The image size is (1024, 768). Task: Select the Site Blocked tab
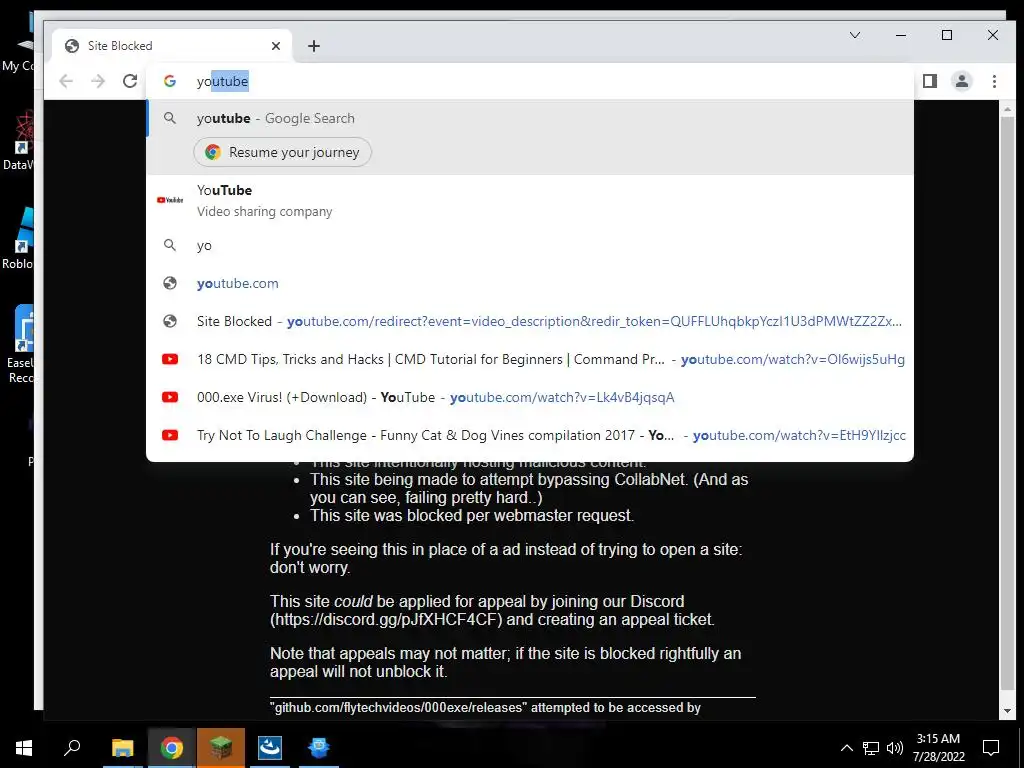pos(173,46)
